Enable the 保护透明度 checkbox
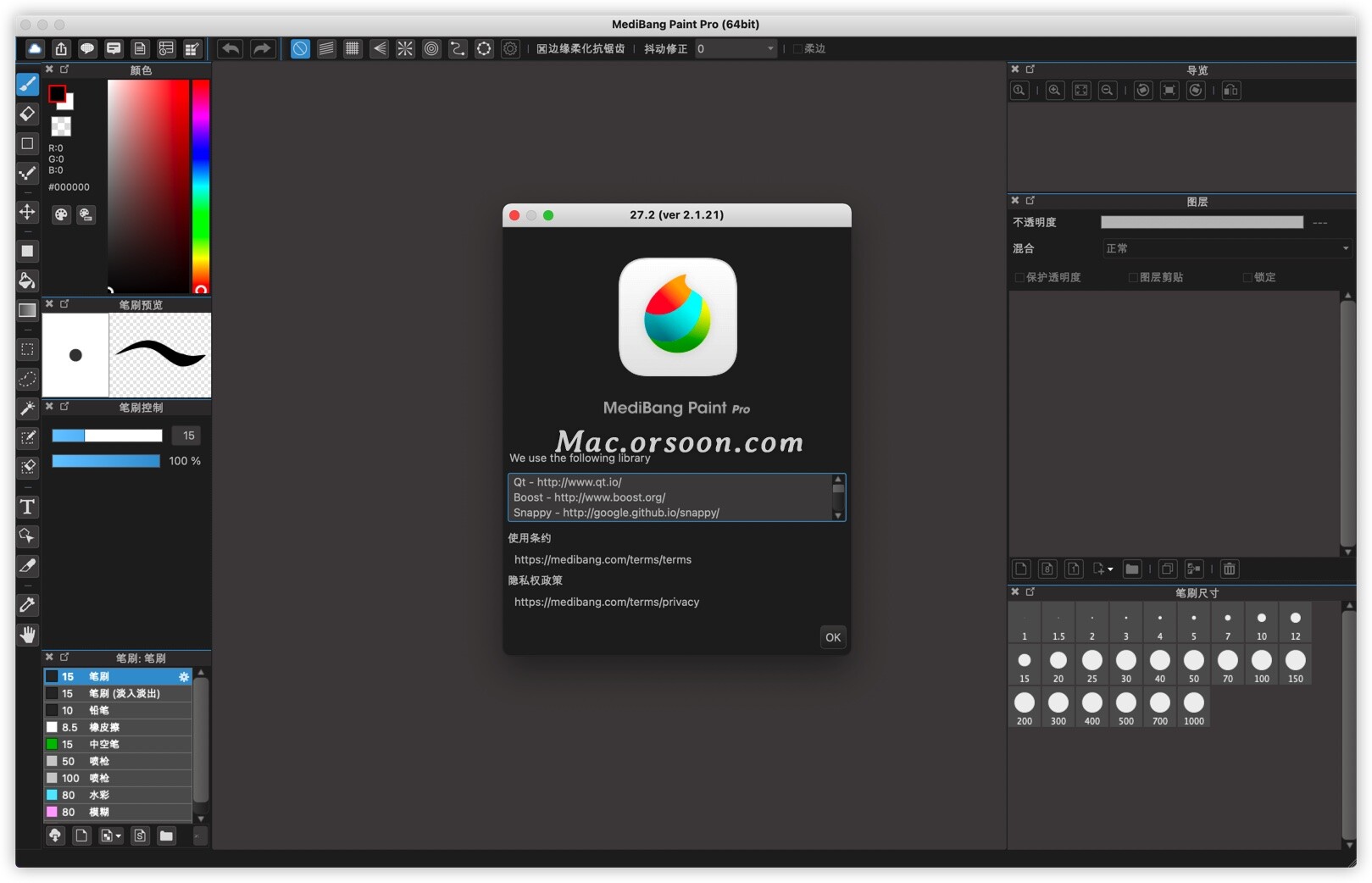The height and width of the screenshot is (883, 1372). click(1019, 277)
